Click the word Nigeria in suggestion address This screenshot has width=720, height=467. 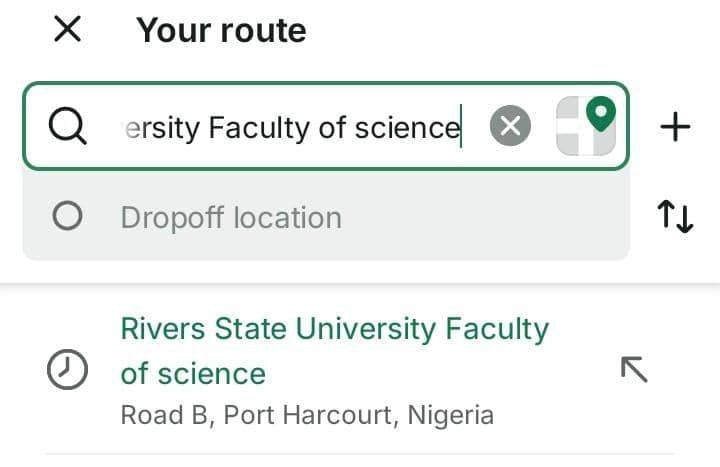pos(452,415)
